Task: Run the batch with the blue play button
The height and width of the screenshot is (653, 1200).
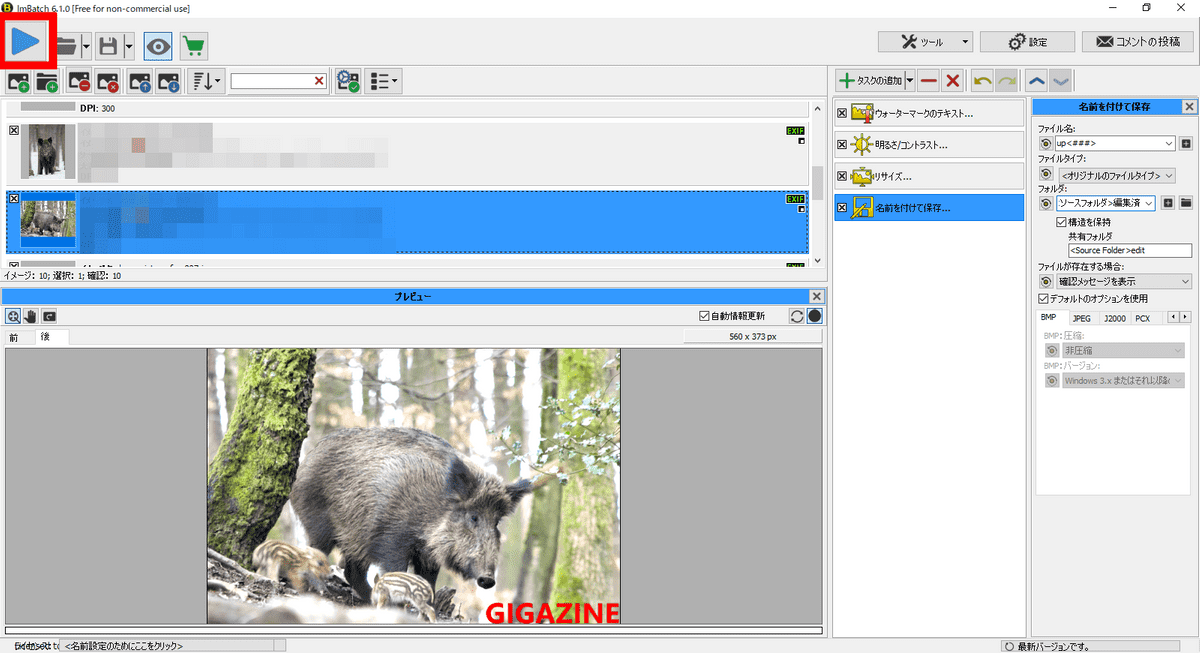Action: [27, 42]
